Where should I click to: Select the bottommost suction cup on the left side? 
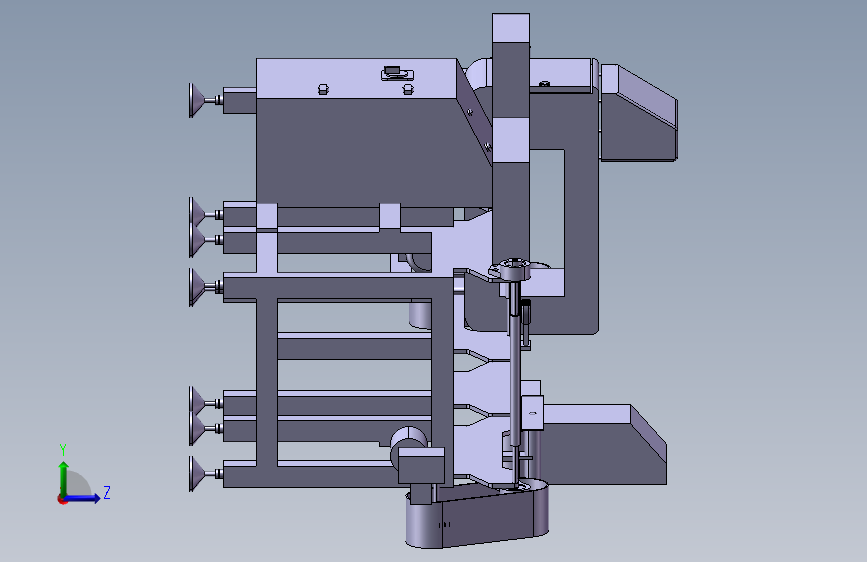[198, 473]
